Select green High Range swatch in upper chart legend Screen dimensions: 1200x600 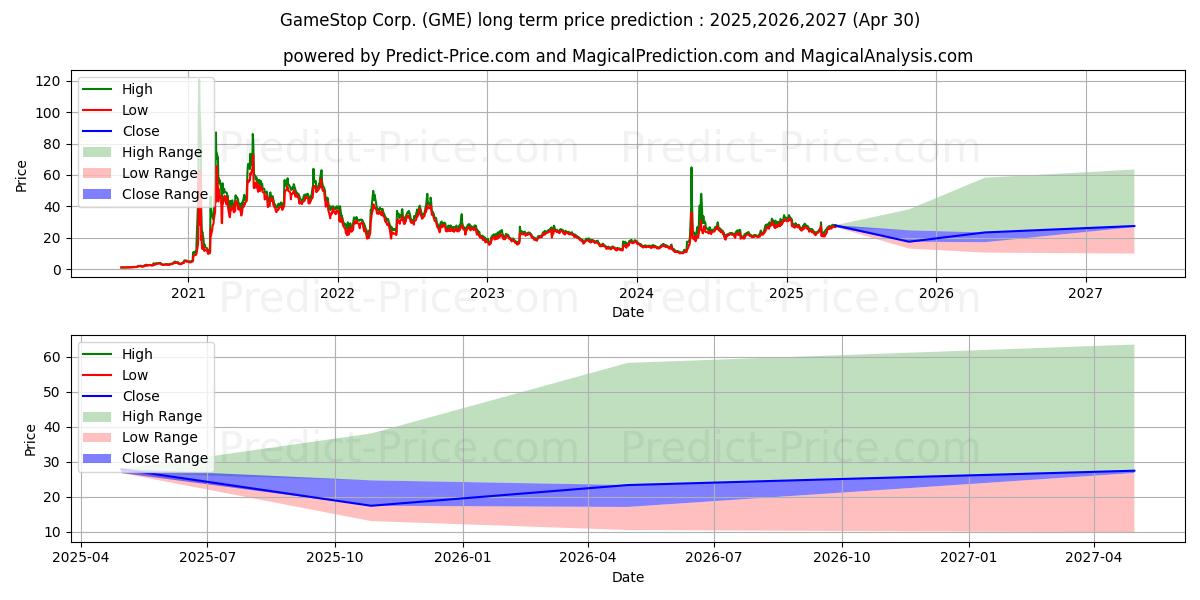click(x=98, y=152)
